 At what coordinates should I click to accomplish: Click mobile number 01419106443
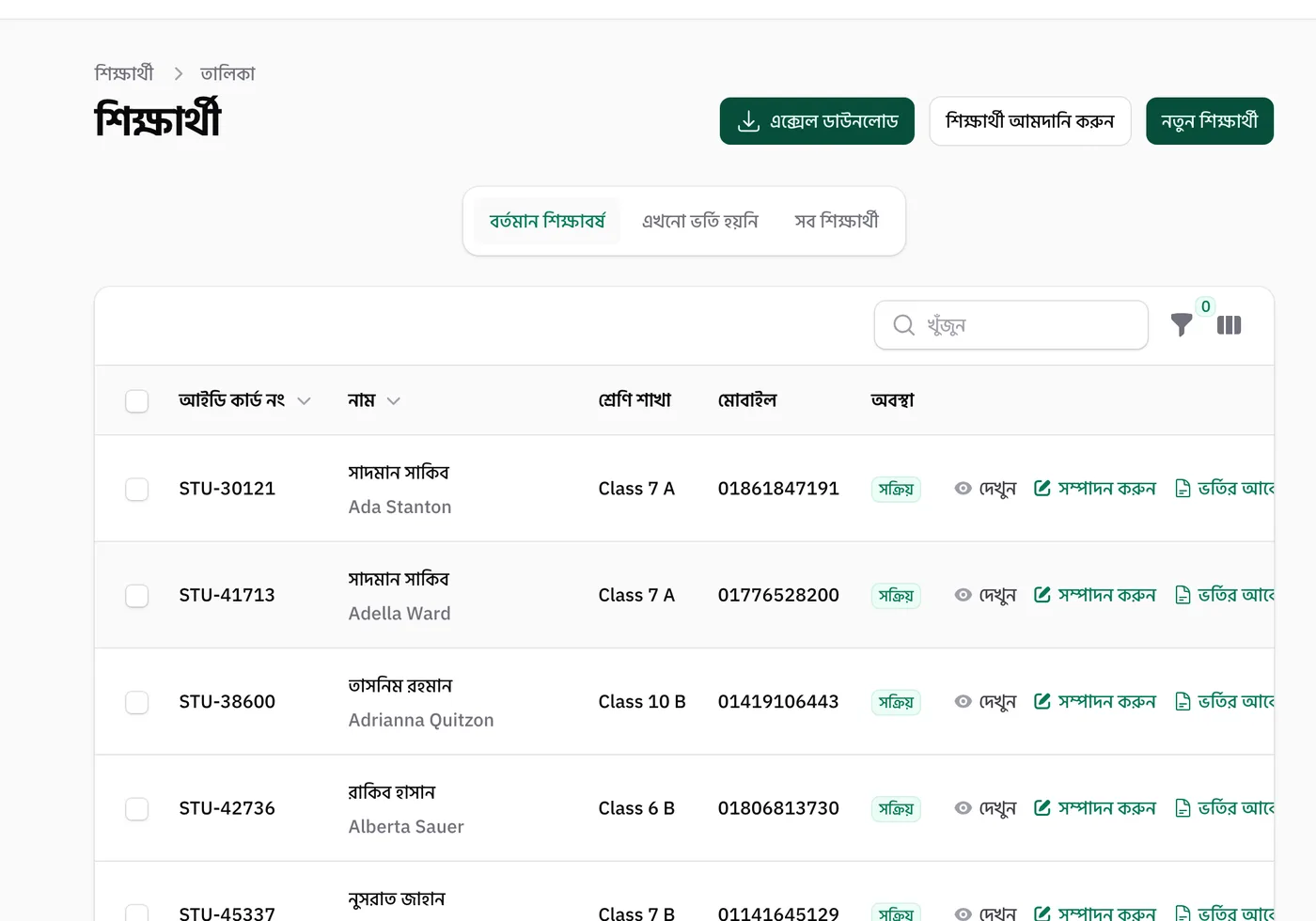point(778,702)
